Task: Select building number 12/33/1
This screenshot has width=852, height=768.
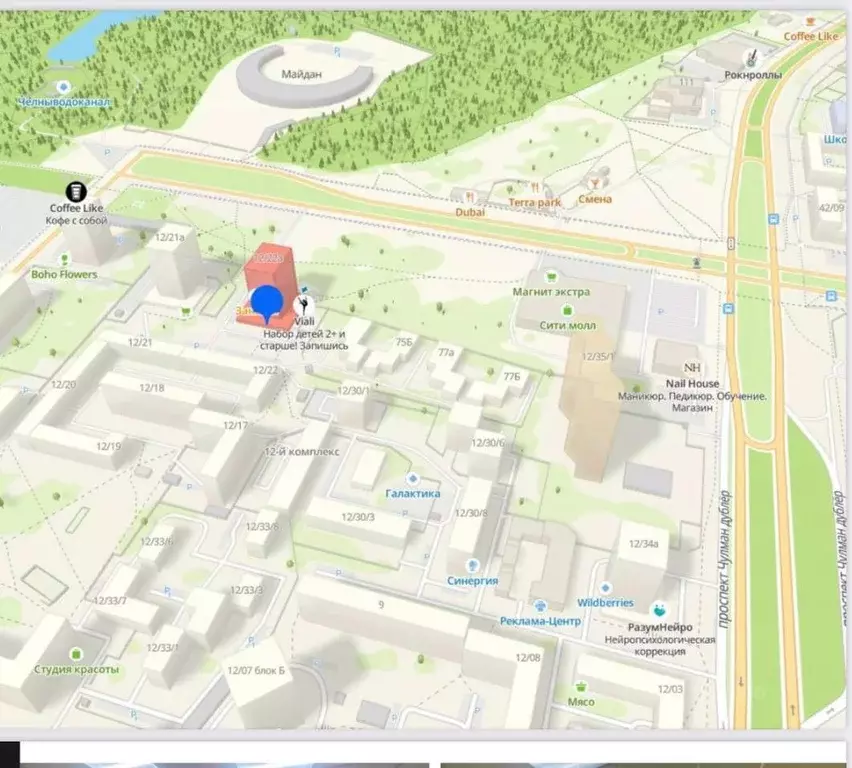Action: (162, 647)
